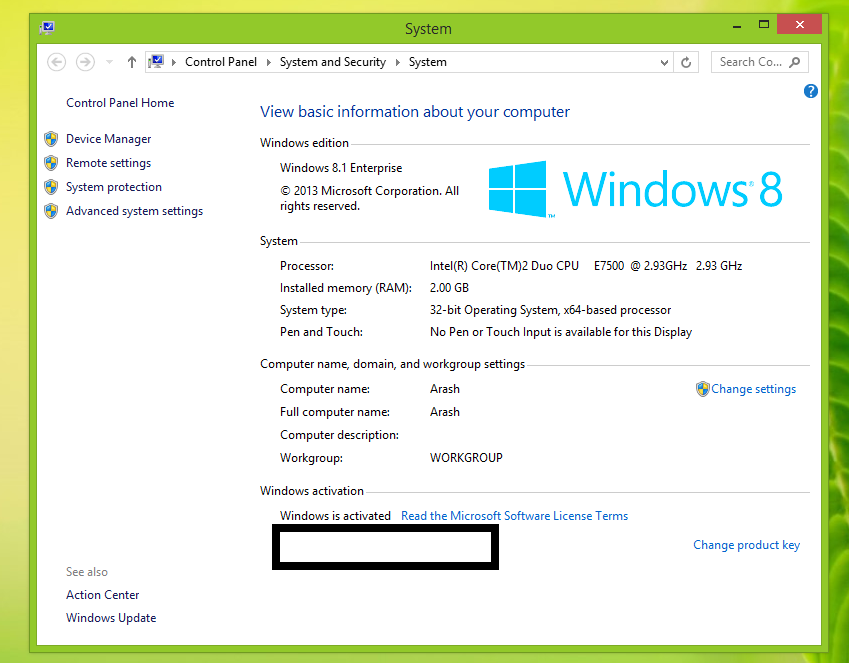Click the search magnifier icon
This screenshot has width=849, height=663.
coord(795,62)
